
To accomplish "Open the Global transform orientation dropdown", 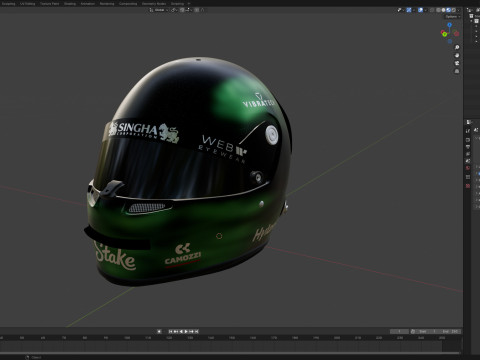I will (159, 10).
